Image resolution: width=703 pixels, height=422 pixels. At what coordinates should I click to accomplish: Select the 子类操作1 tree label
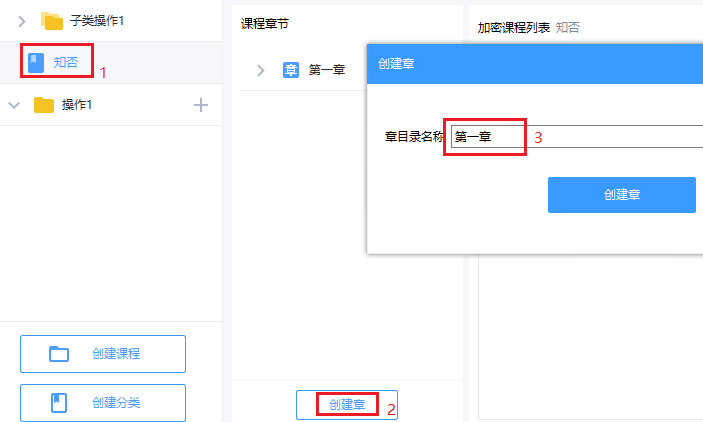97,20
